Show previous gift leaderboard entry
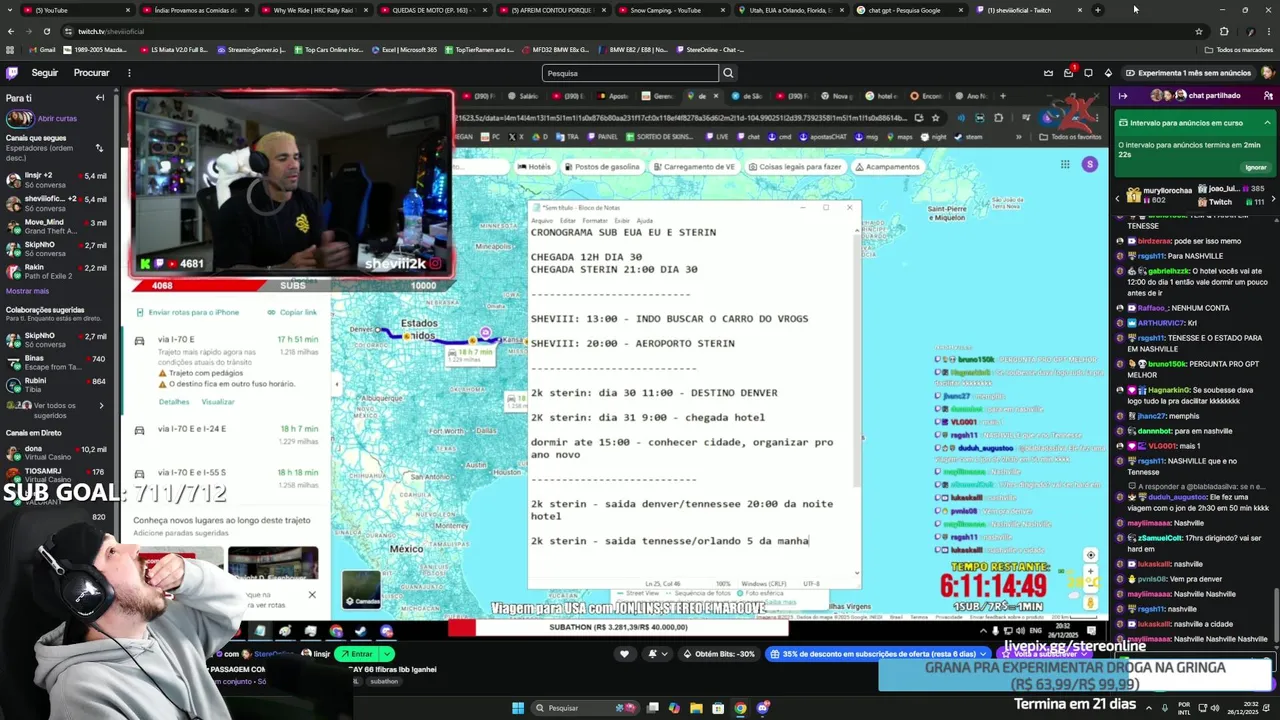Viewport: 1280px width, 720px height. click(1118, 198)
